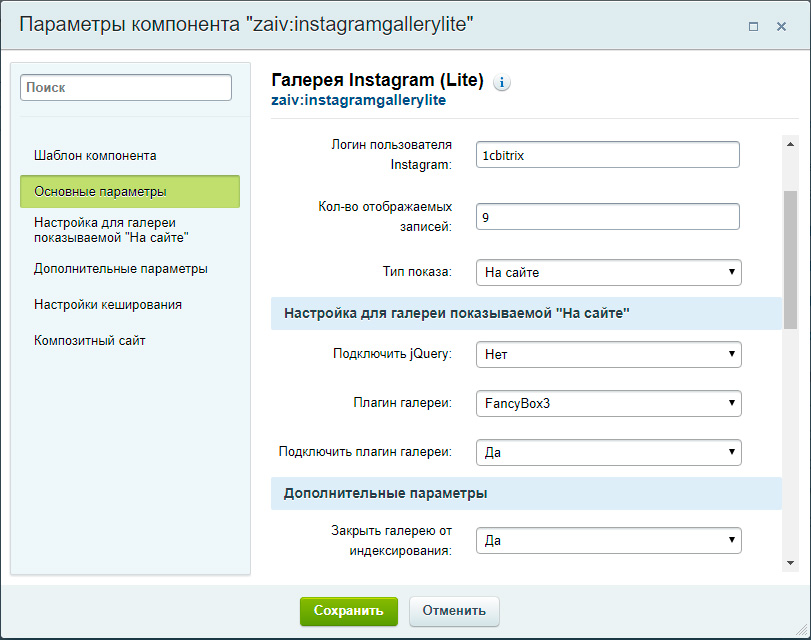Open "Закрыть галерею от индексирования" dropdown
The image size is (811, 640).
tap(608, 541)
